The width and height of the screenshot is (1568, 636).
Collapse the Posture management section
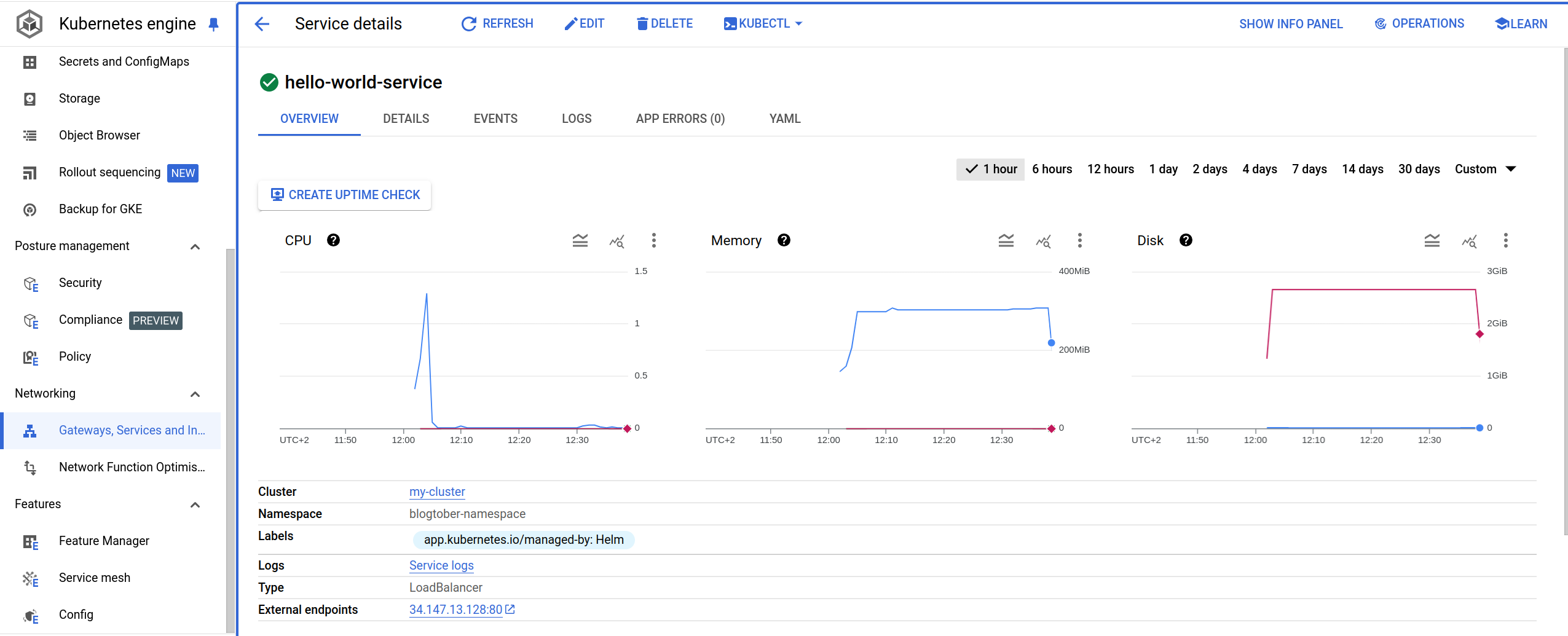195,246
